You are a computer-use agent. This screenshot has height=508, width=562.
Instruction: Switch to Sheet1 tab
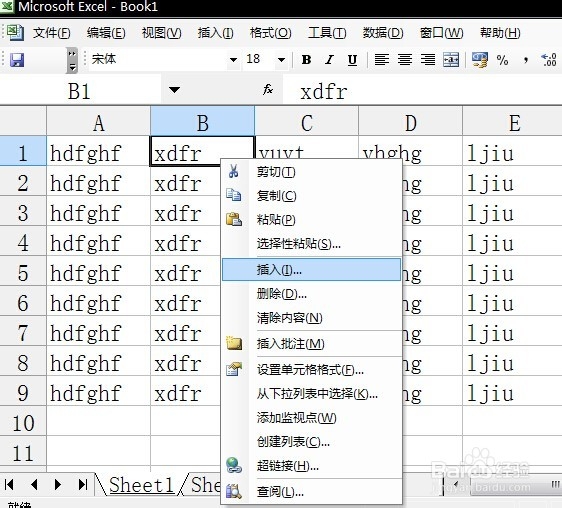(x=141, y=485)
